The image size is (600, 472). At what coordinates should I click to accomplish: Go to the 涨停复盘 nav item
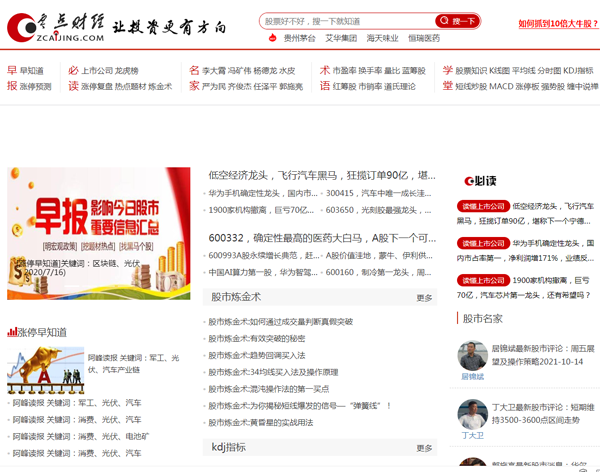point(97,87)
